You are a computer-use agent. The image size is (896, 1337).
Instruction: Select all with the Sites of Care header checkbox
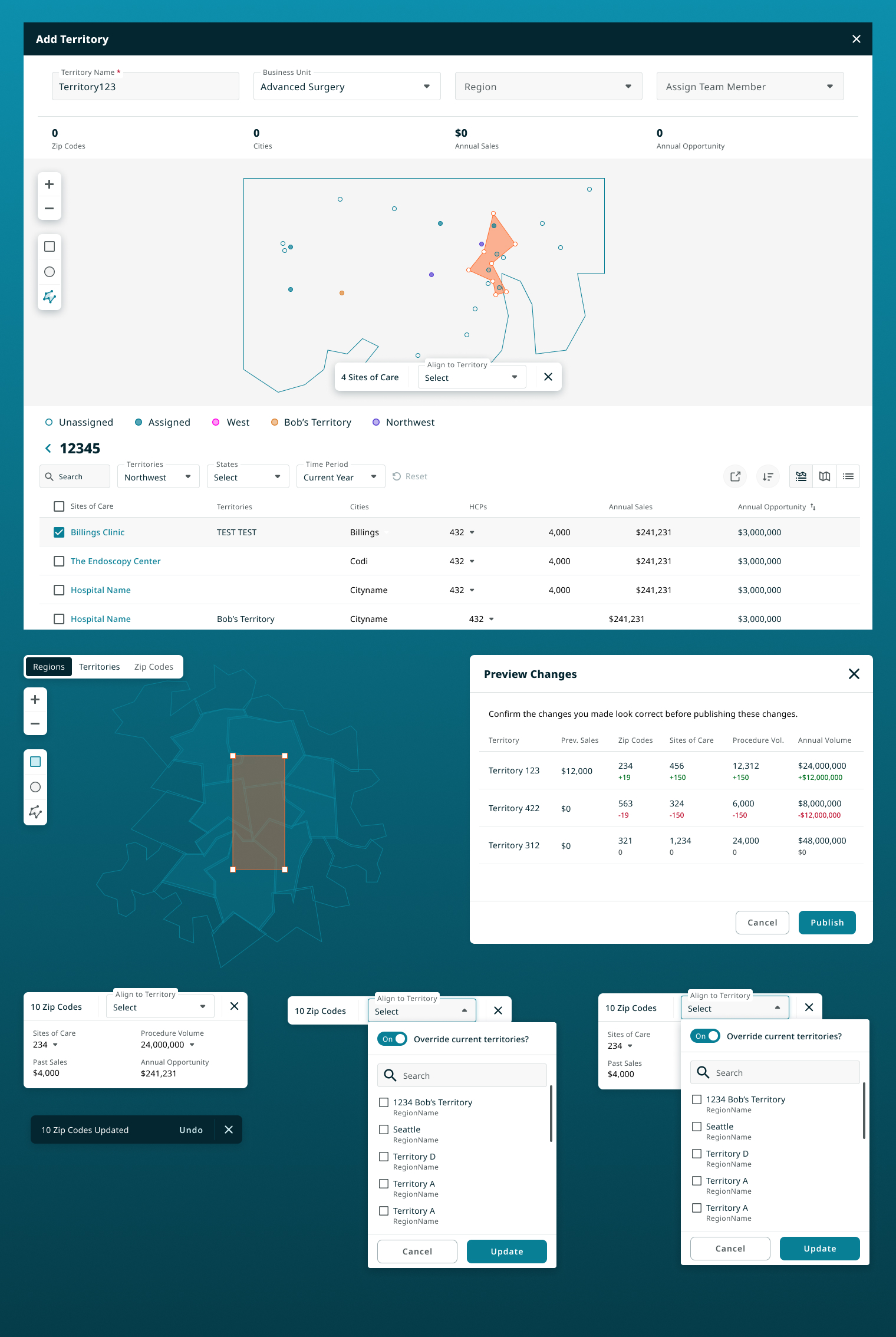(x=59, y=506)
